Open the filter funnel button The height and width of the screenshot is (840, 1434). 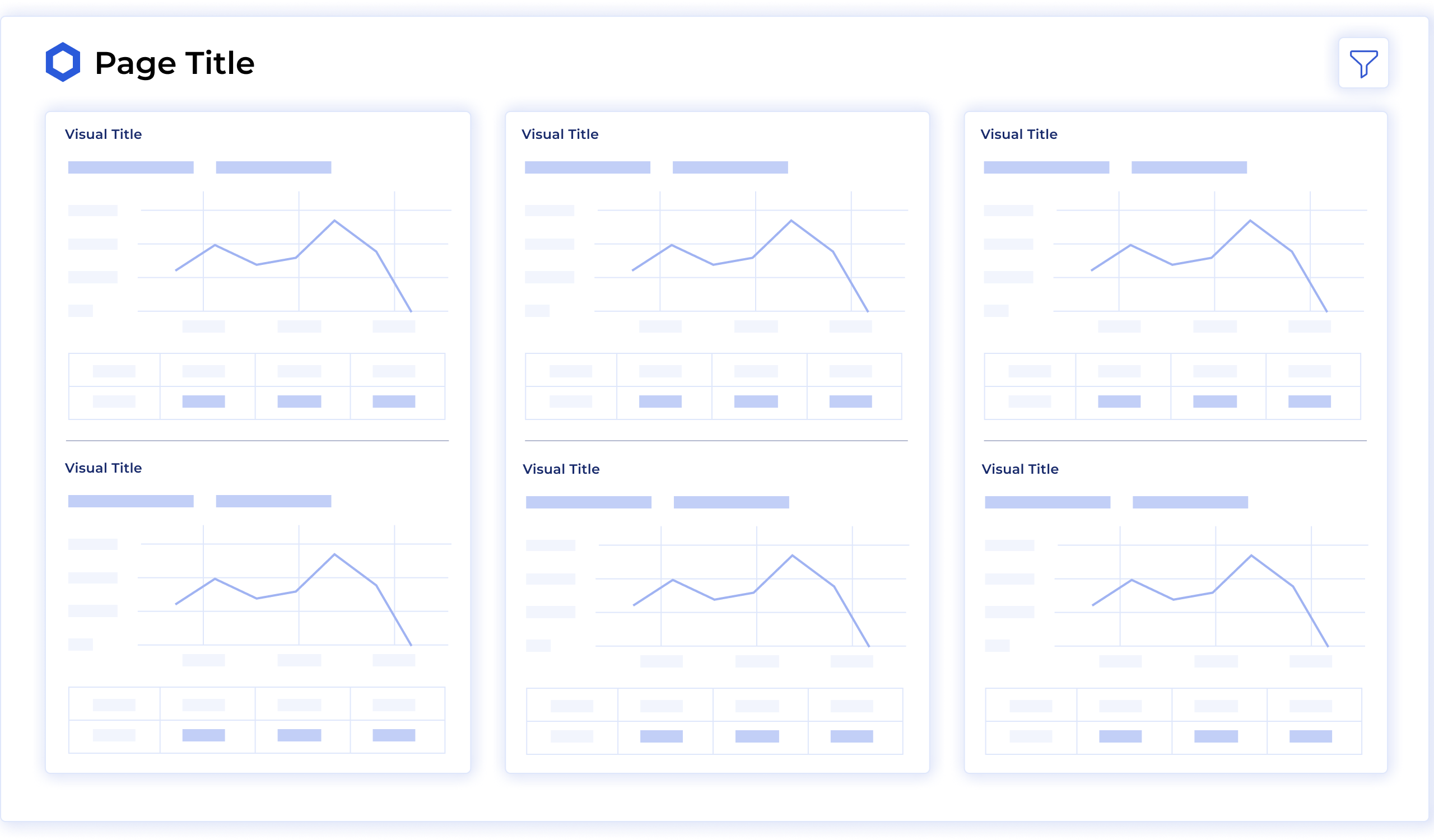1363,63
